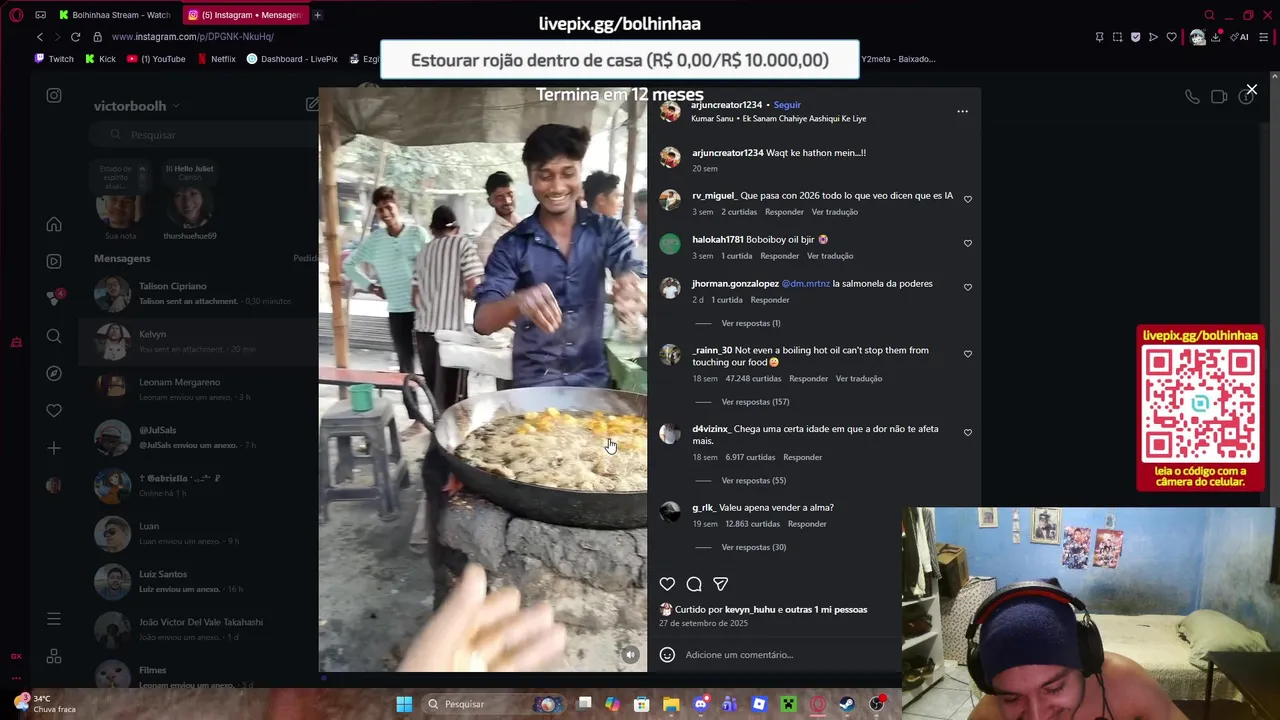Go to Instagram home in sidebar
This screenshot has height=720, width=1280.
coord(54,224)
